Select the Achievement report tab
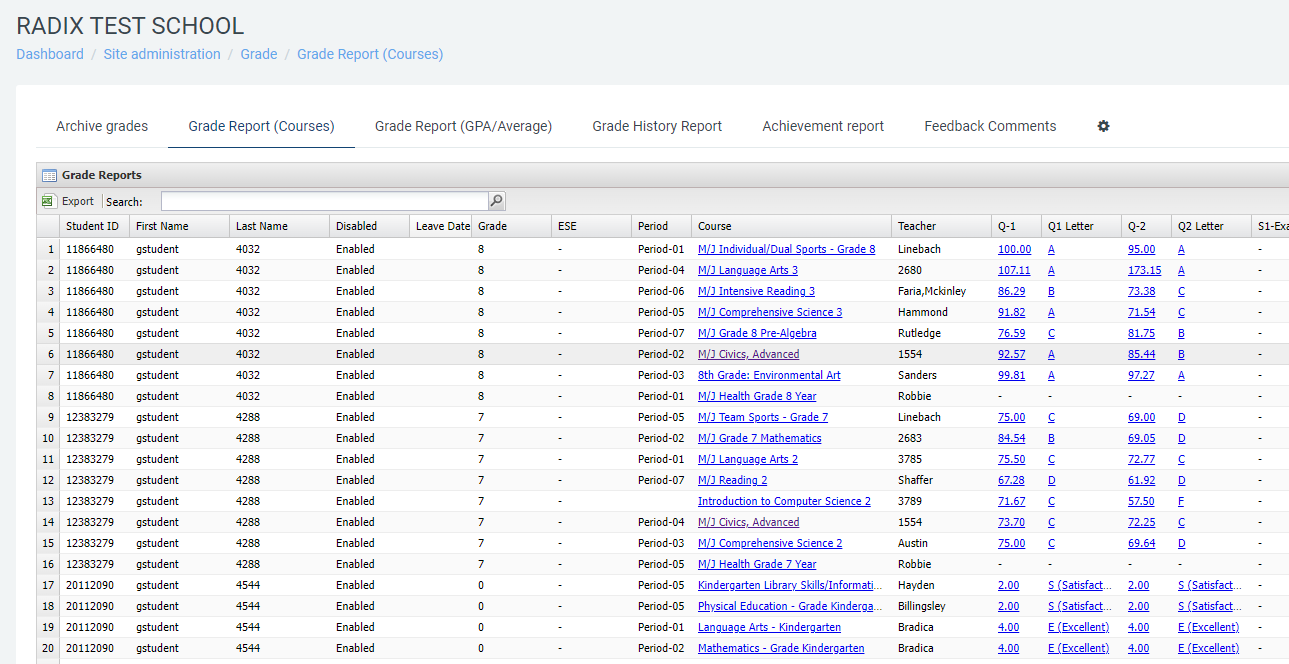Viewport: 1289px width, 664px height. click(x=823, y=126)
